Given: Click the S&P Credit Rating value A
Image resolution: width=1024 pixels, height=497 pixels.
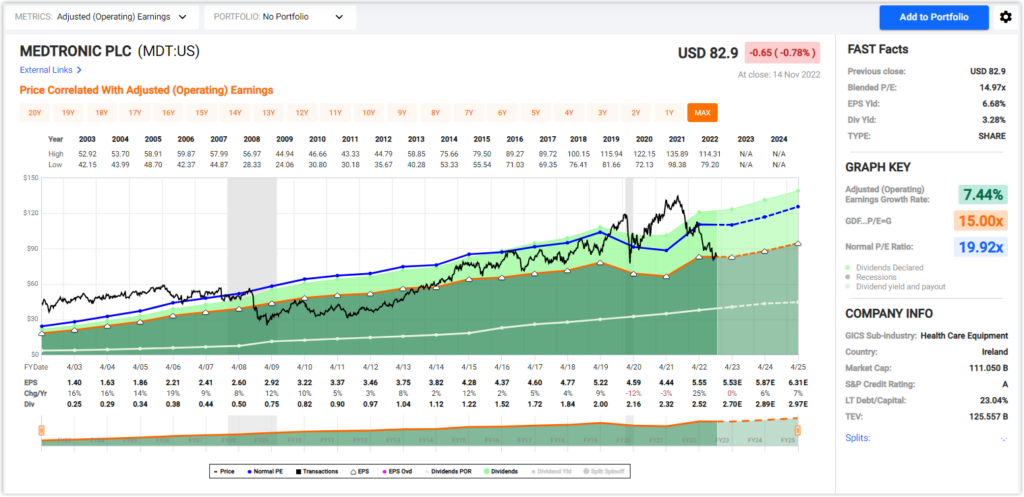Looking at the screenshot, I should point(1004,384).
